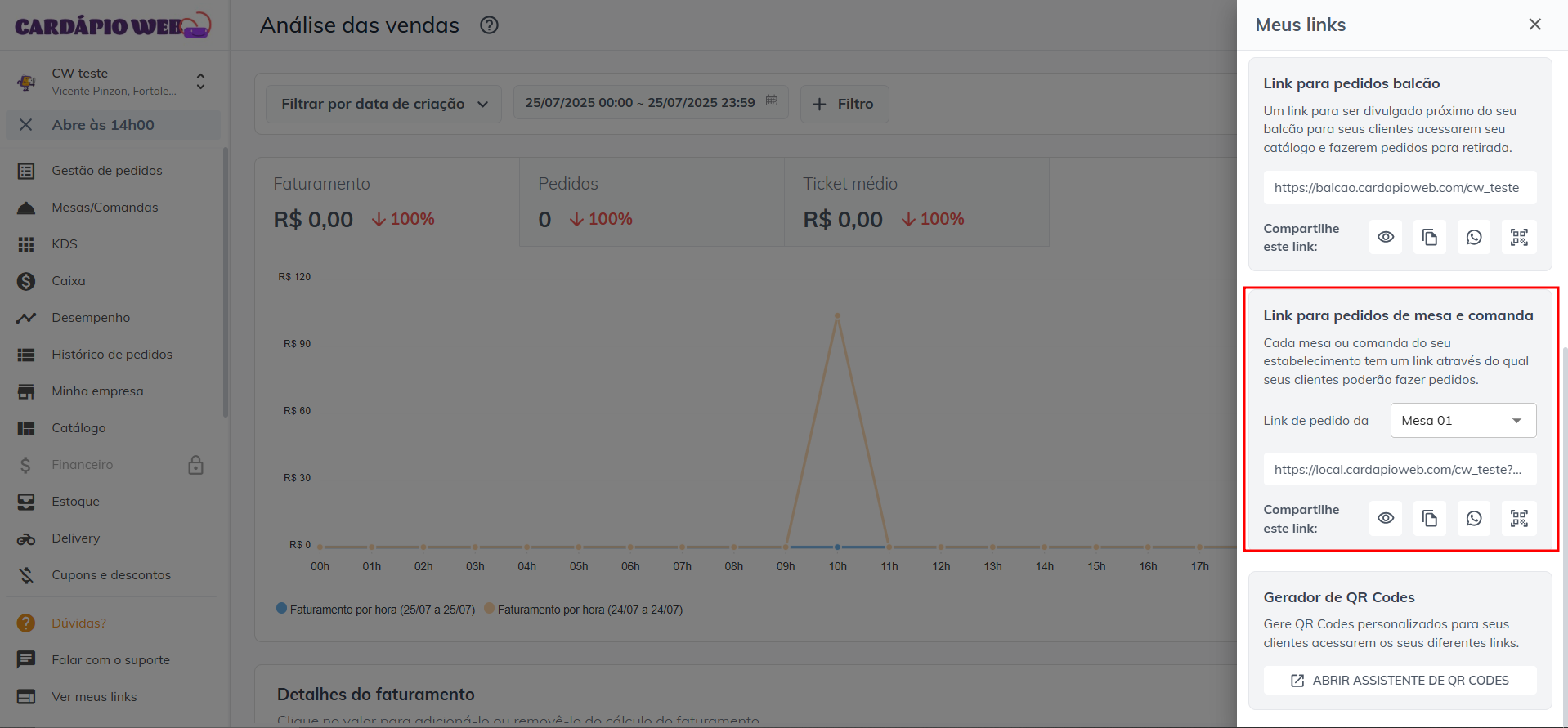Expand Filtrar por data de criação dropdown
Screen dimensions: 1568x728
tap(383, 104)
